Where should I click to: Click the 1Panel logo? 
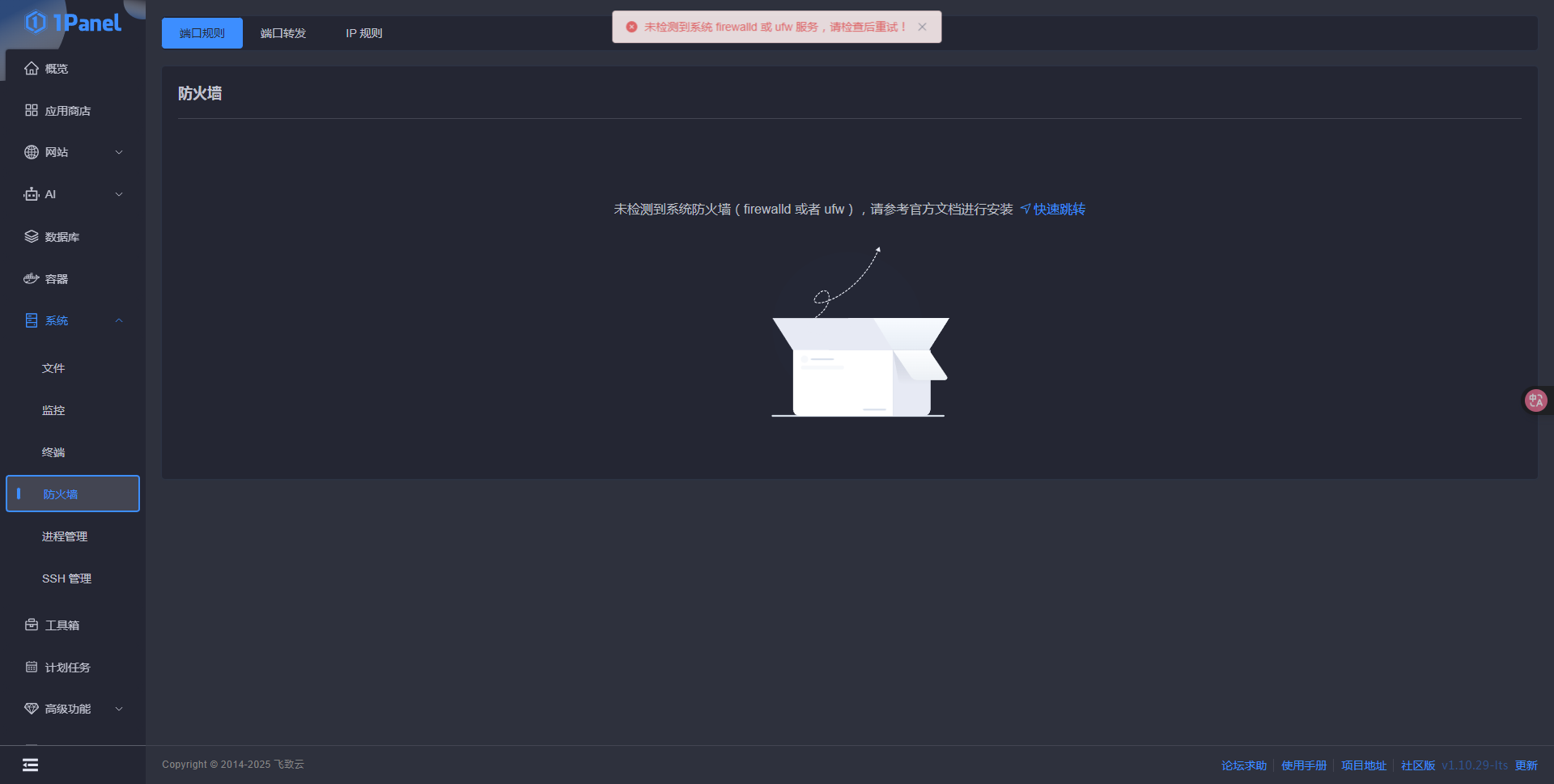tap(73, 22)
